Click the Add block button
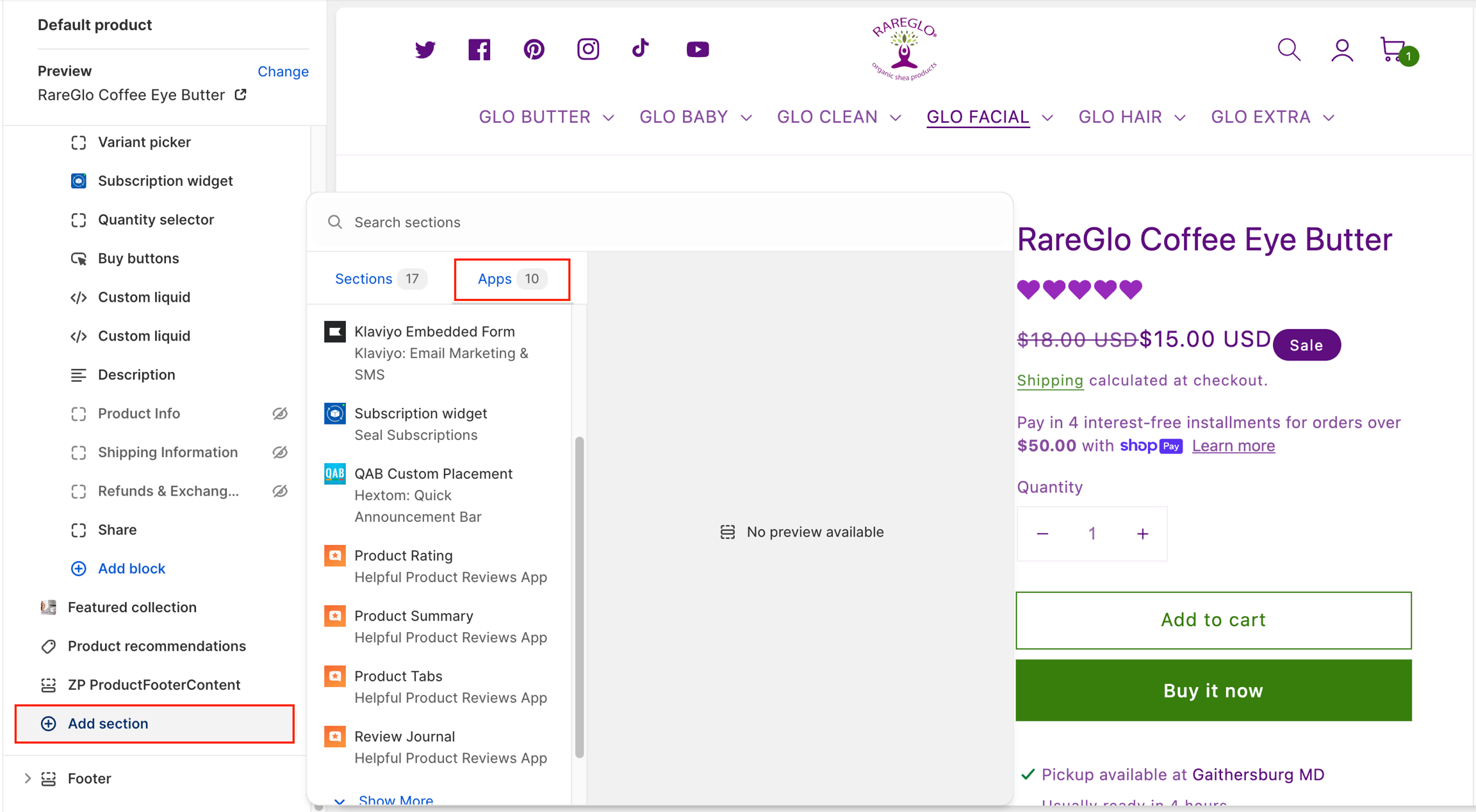The width and height of the screenshot is (1476, 812). (x=131, y=569)
